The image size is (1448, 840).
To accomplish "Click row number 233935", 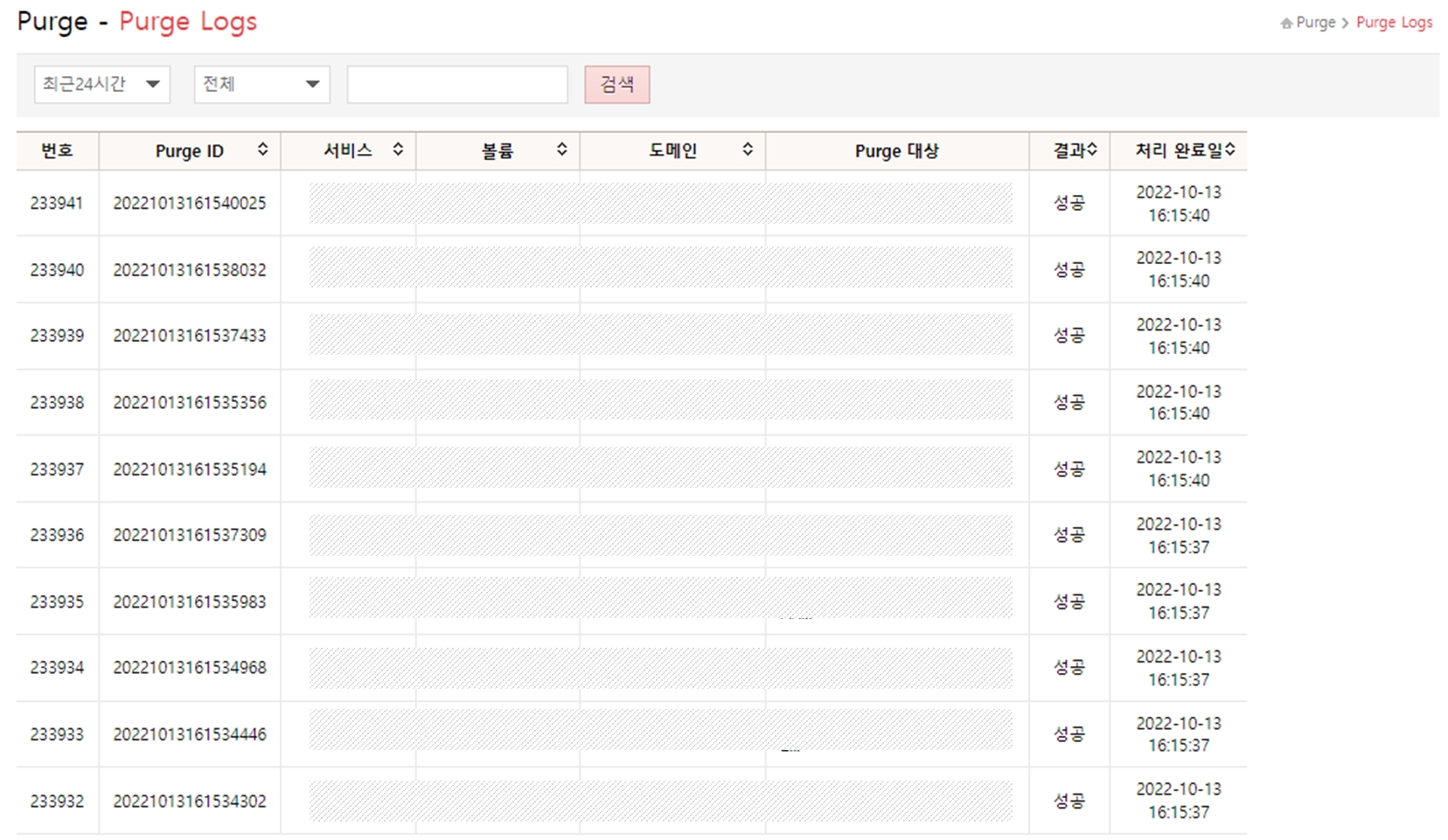I will coord(57,602).
